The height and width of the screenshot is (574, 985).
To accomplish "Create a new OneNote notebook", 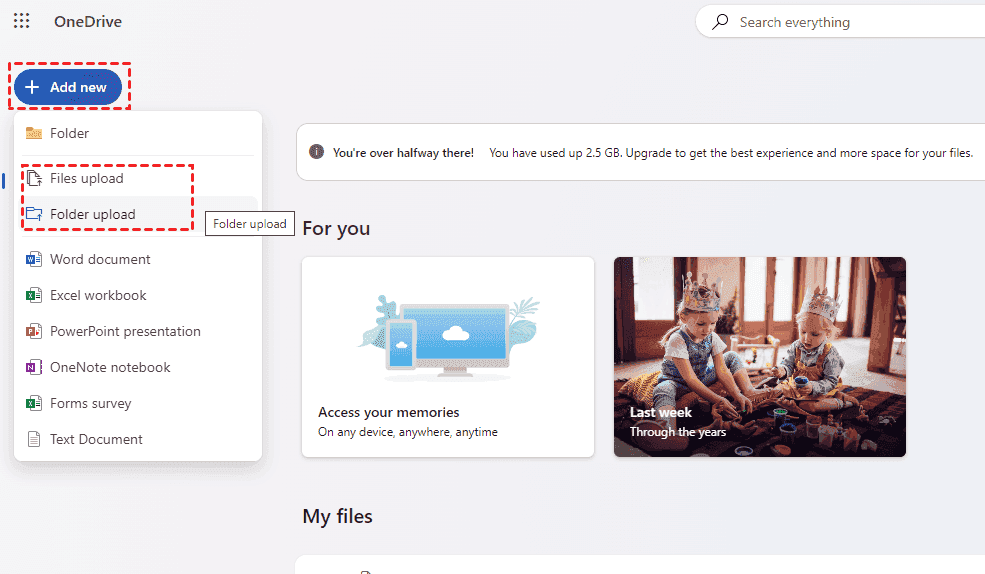I will point(138,367).
